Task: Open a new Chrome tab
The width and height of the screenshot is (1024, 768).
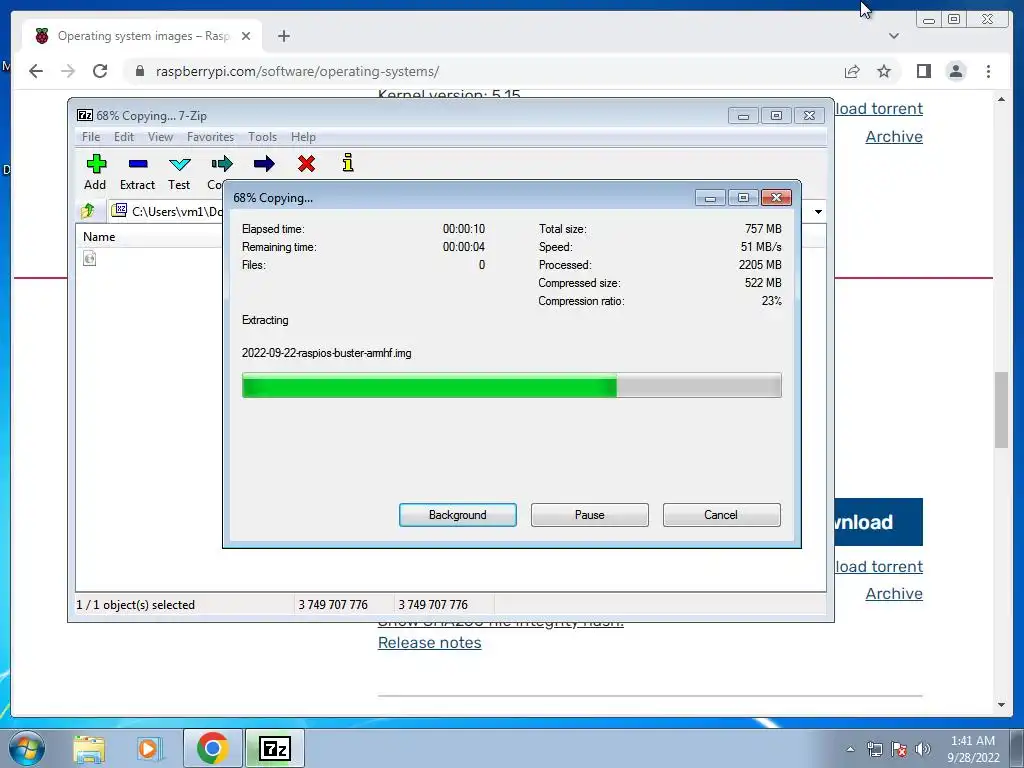Action: (x=283, y=36)
